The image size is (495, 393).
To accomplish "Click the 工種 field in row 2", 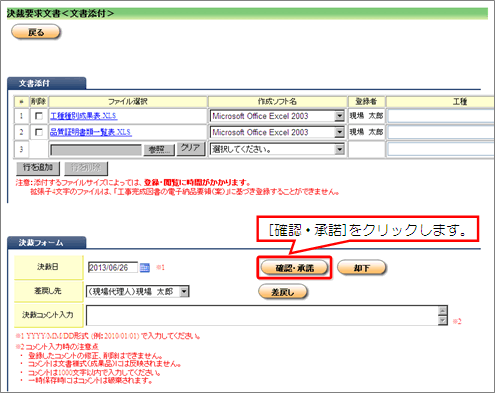I will coord(441,132).
